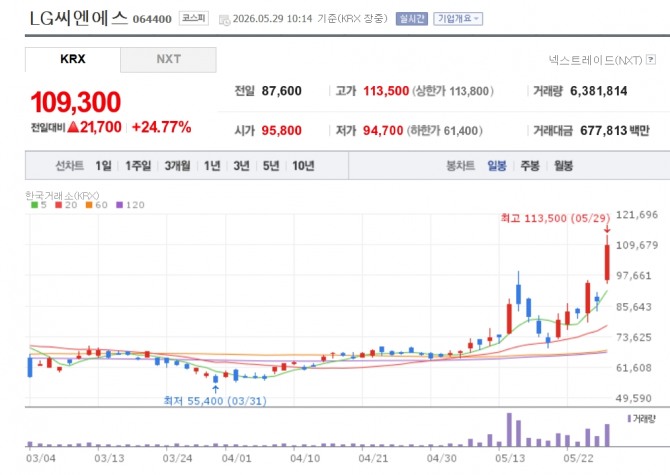Select the 월봉 monthly candle chart
The width and height of the screenshot is (670, 475).
(563, 166)
